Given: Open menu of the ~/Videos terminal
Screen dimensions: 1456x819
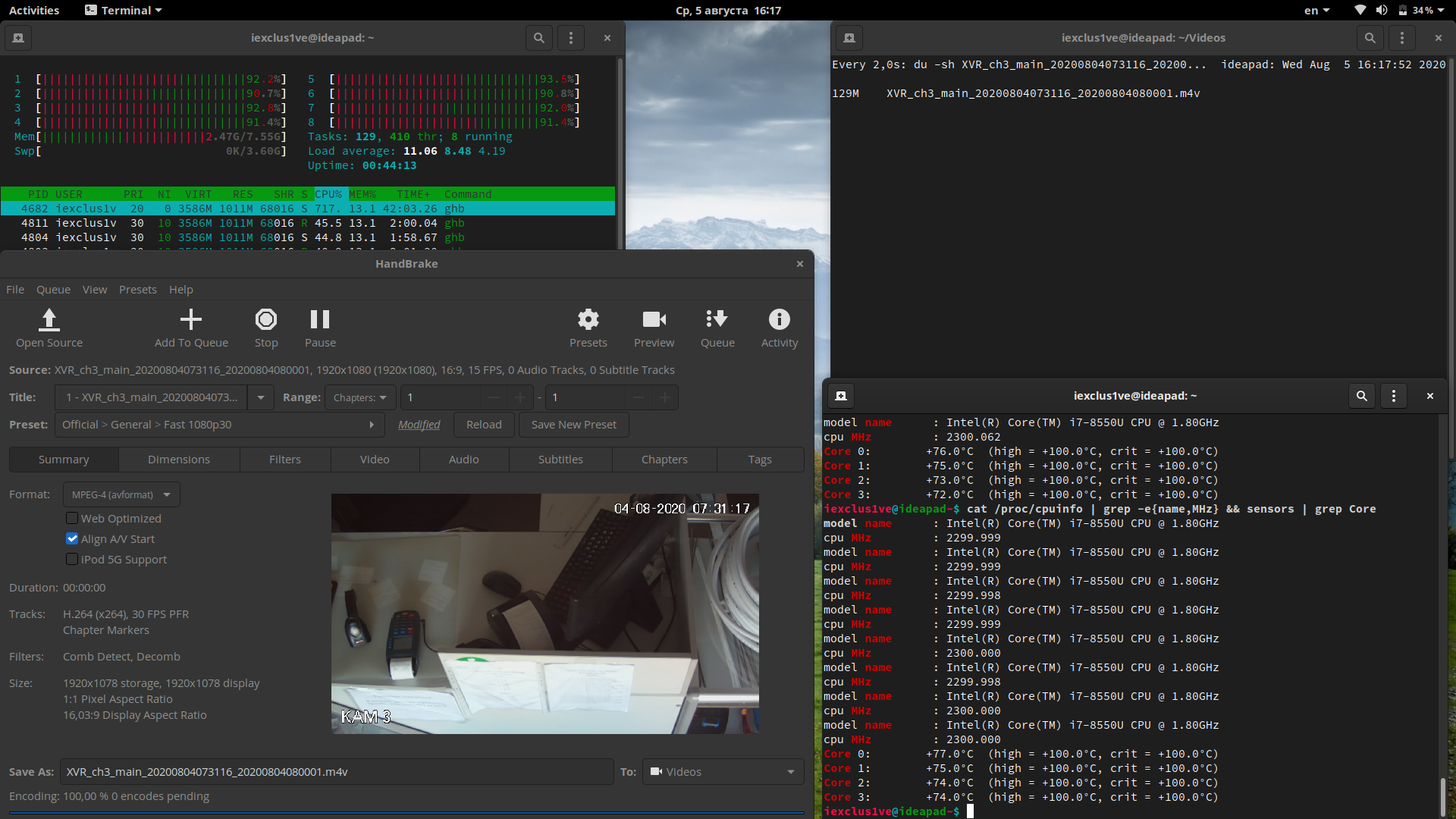Looking at the screenshot, I should [x=1402, y=38].
